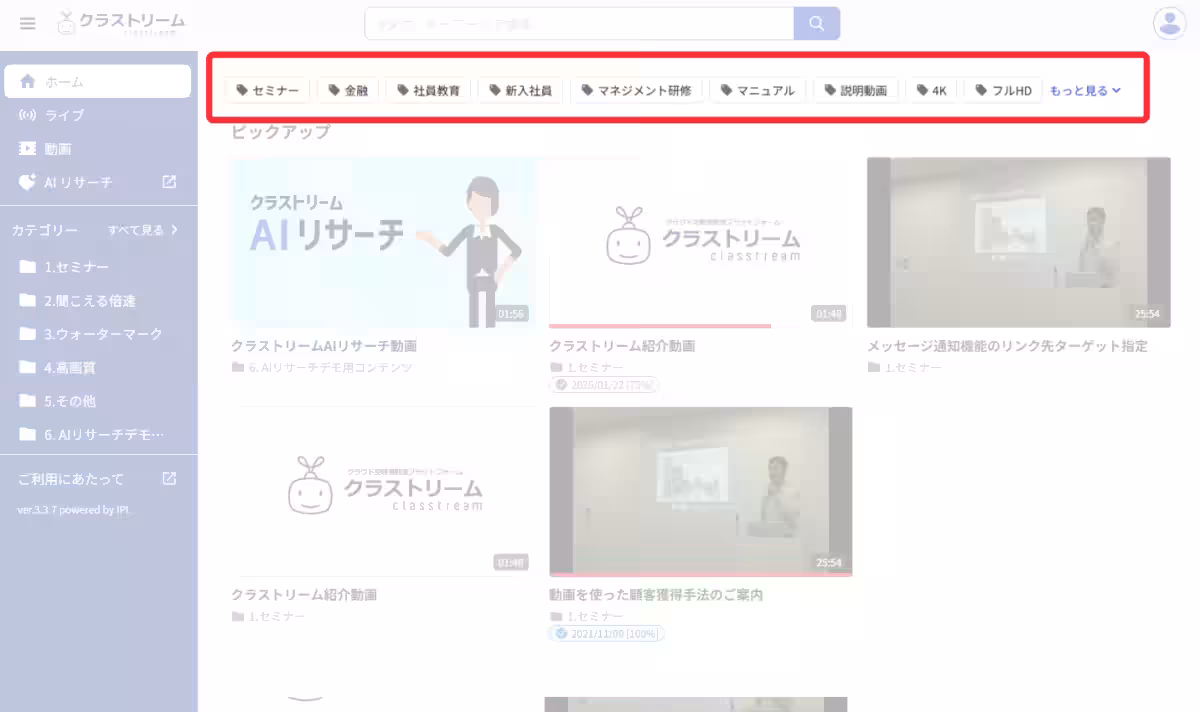Click inside the search input field

[x=579, y=23]
